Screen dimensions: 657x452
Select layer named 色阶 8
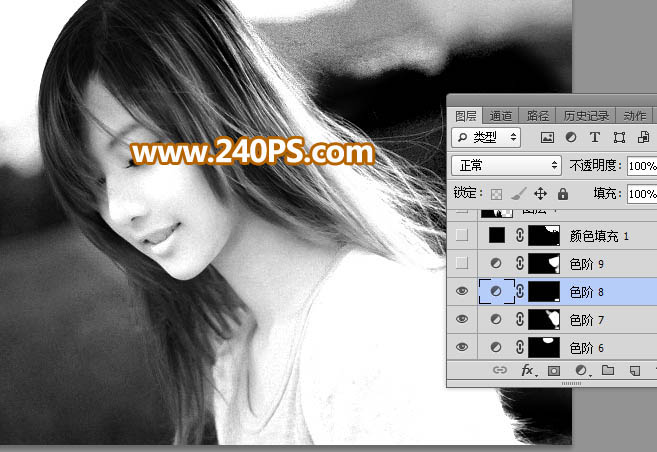click(587, 292)
